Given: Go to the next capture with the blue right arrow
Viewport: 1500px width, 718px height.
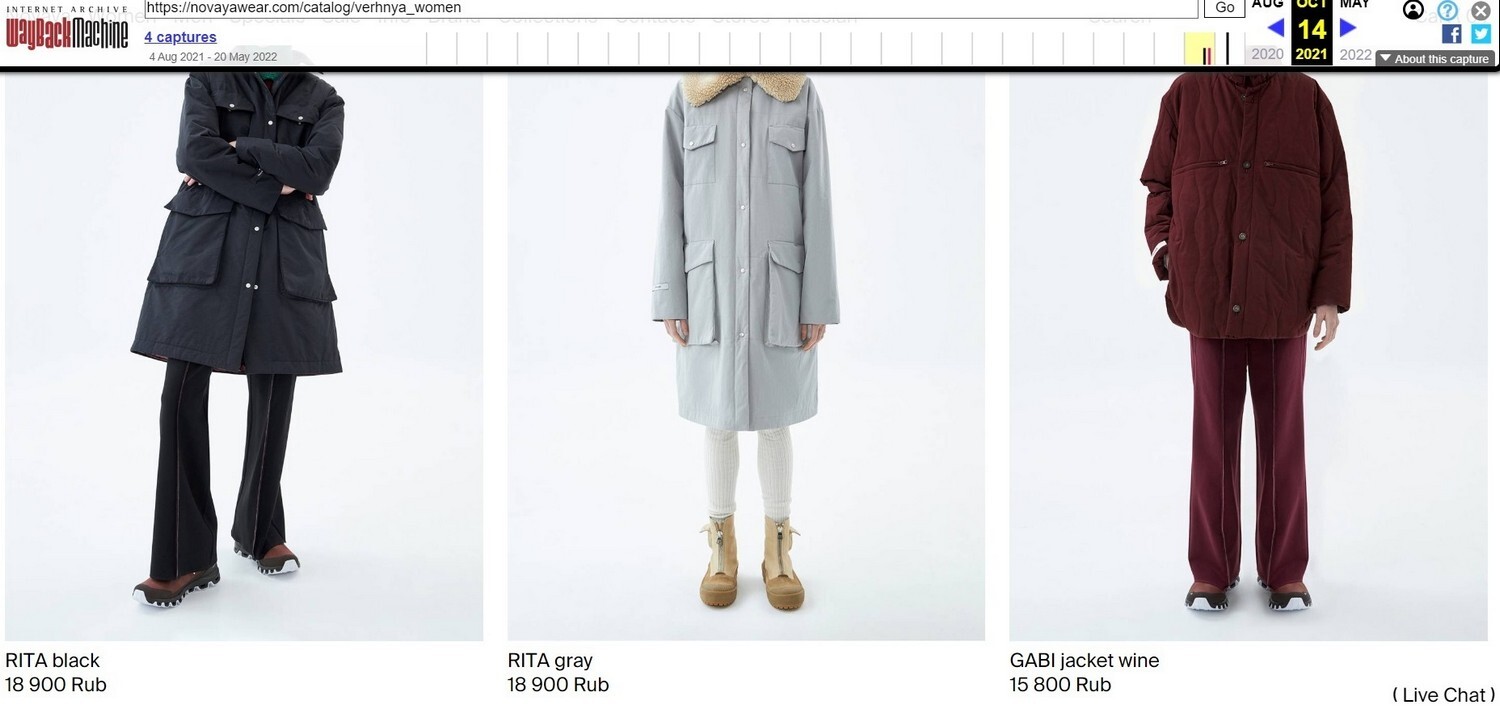Looking at the screenshot, I should coord(1348,28).
